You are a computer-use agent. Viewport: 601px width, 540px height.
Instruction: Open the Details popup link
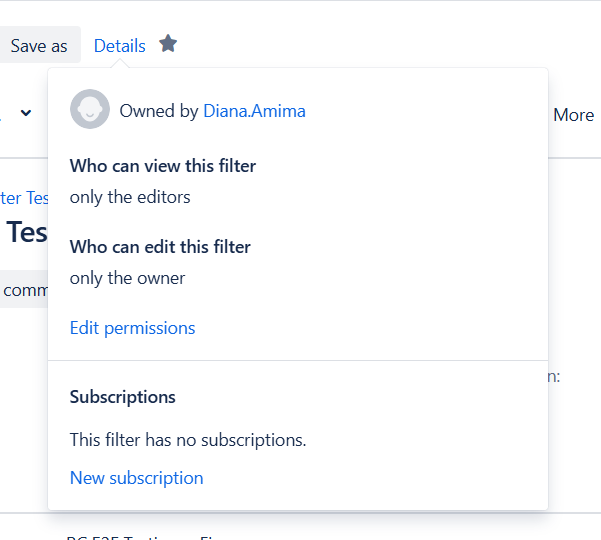(x=120, y=46)
